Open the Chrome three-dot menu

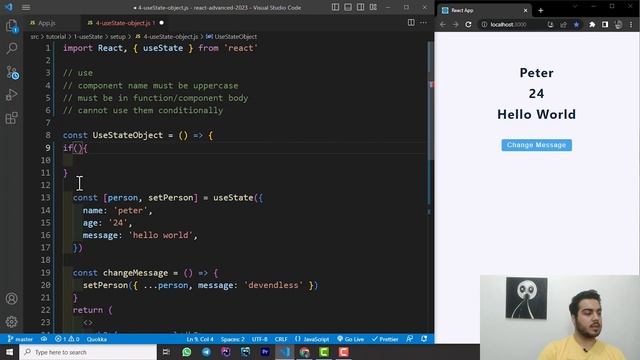[x=631, y=24]
